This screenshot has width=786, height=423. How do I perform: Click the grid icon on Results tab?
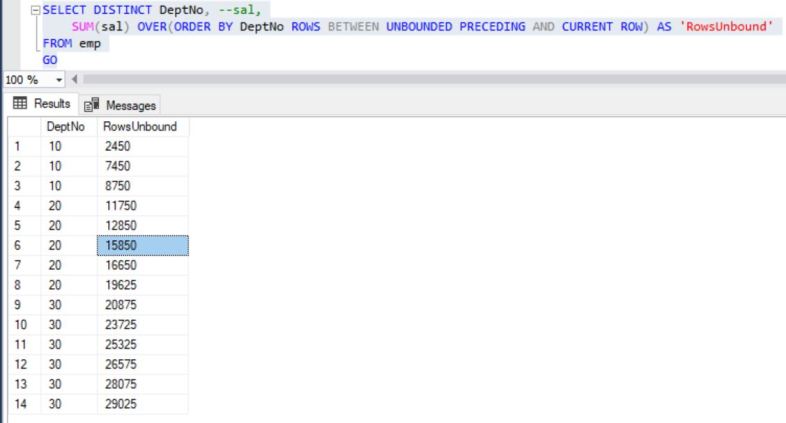click(x=19, y=104)
